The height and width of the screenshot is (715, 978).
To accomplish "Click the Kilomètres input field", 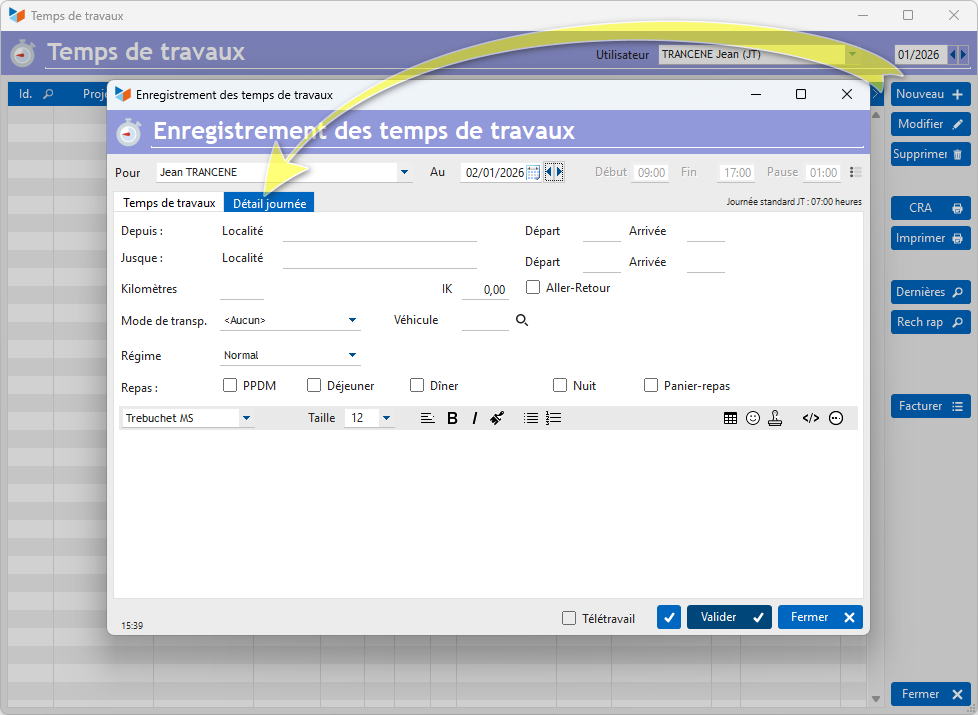I will (x=241, y=290).
